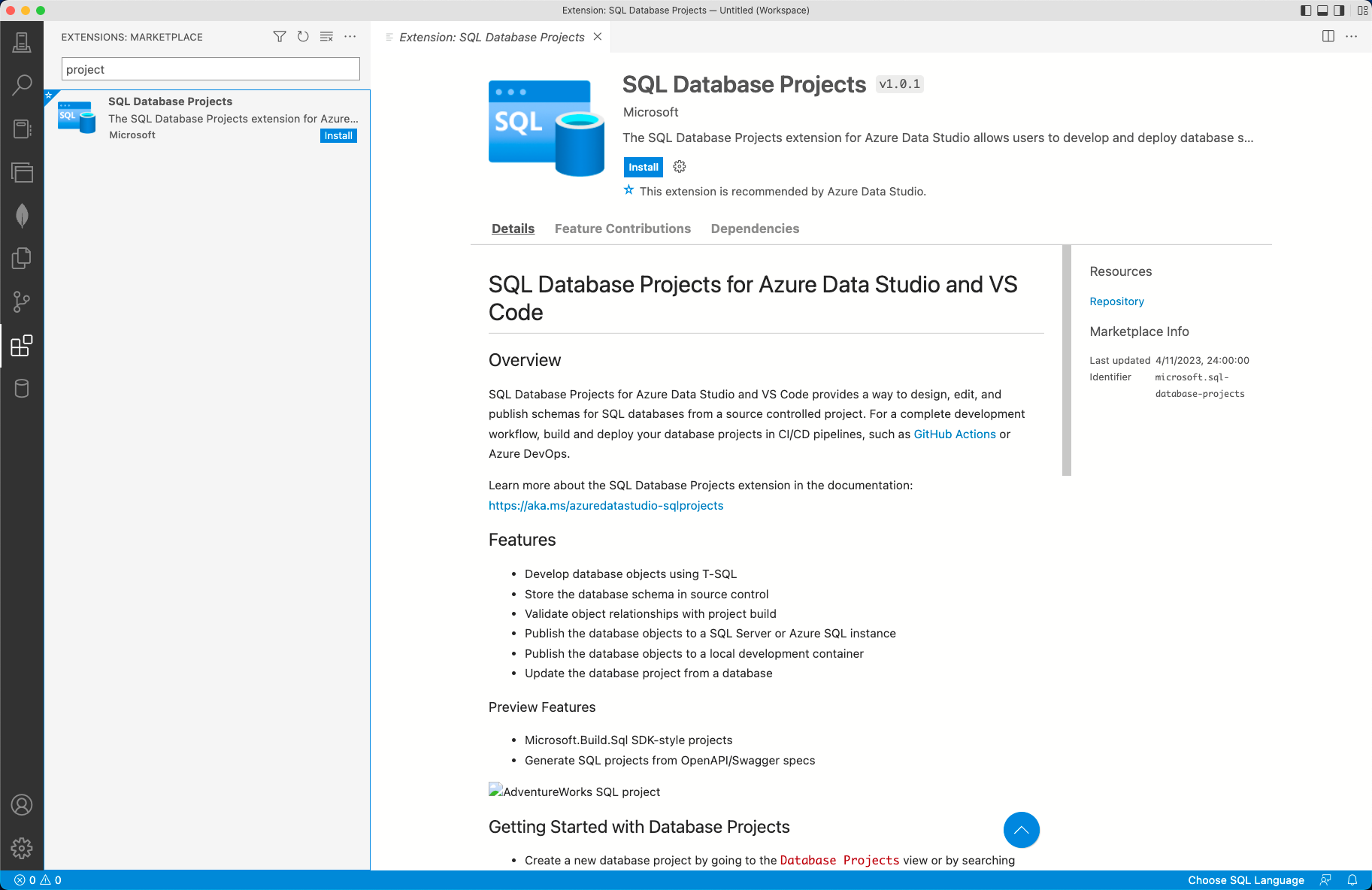Click the Filter Extensions funnel icon

coord(280,37)
